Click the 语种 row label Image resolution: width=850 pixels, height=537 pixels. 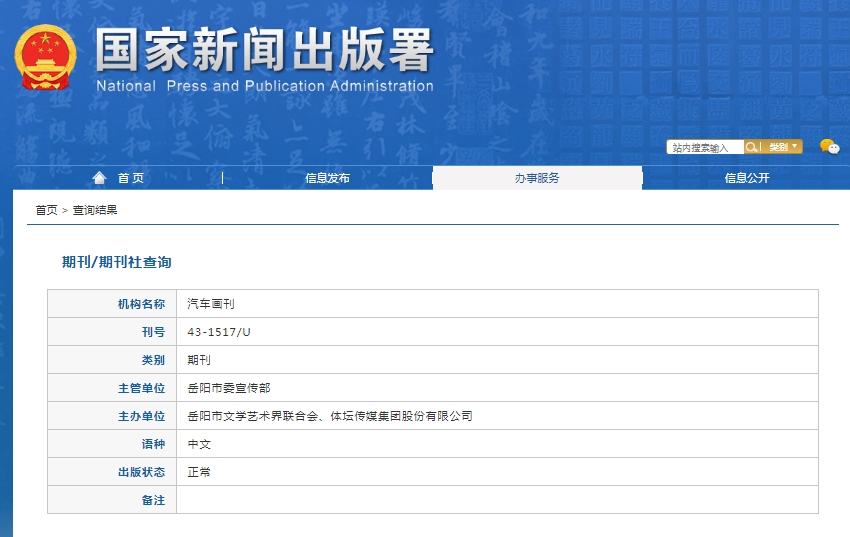coord(153,444)
